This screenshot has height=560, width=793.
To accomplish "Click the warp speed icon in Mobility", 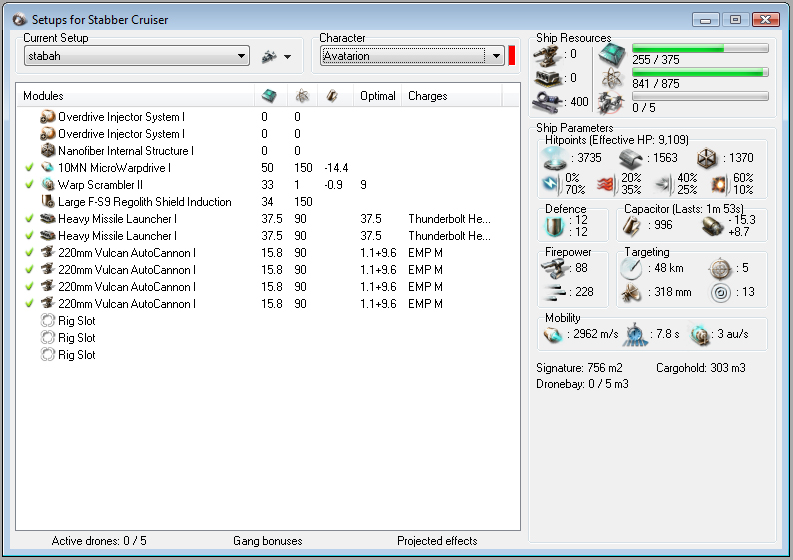I will (x=700, y=334).
